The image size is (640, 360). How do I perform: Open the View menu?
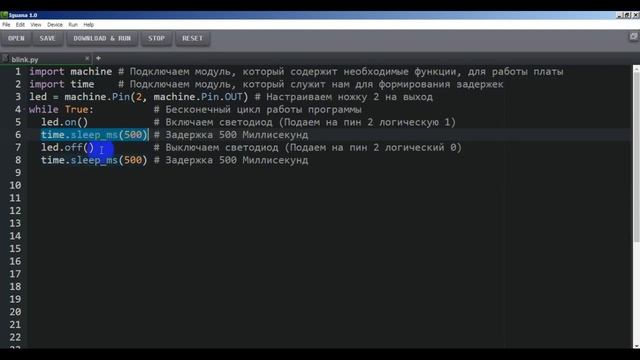[x=36, y=24]
